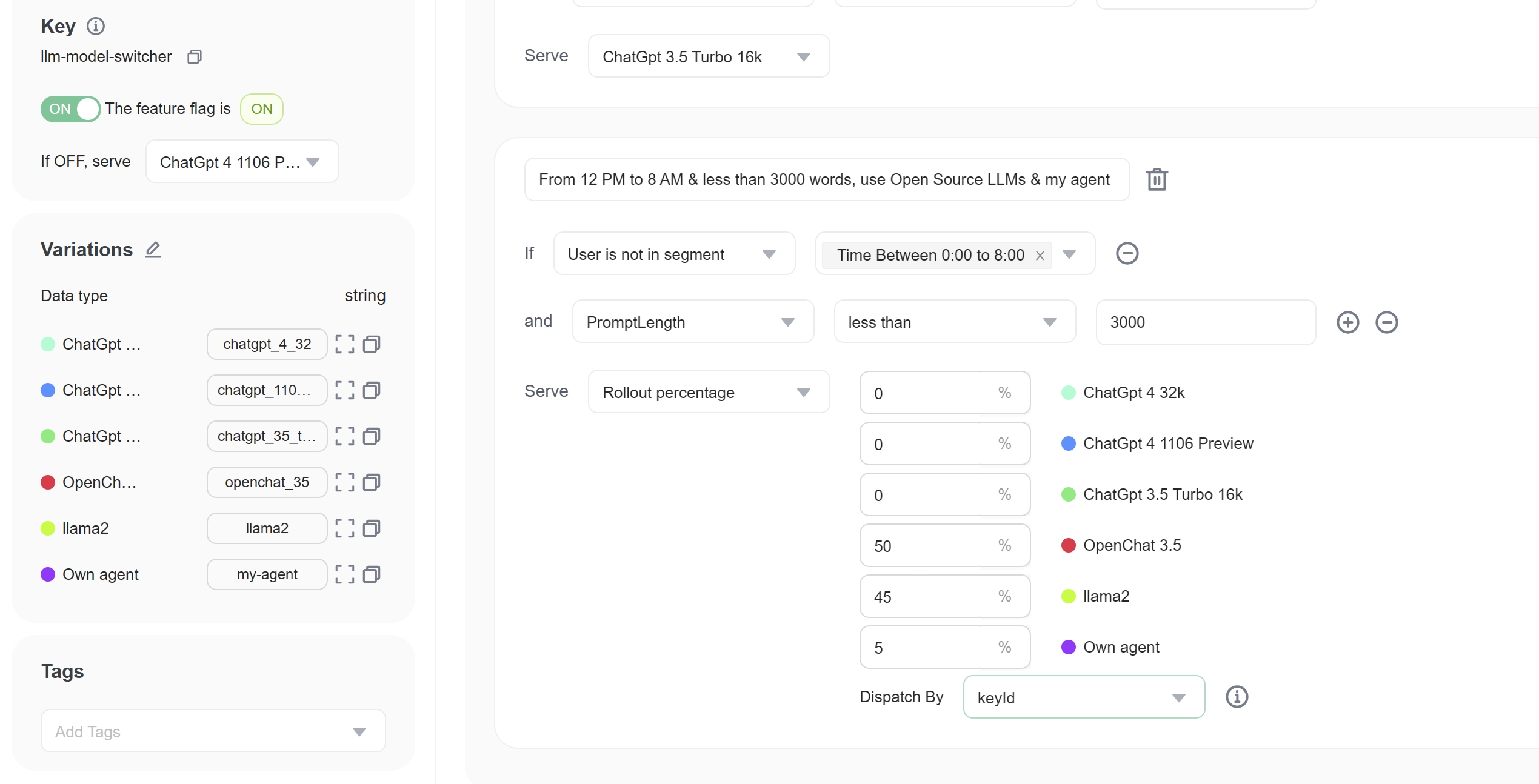The width and height of the screenshot is (1539, 784).
Task: Click the 'ChatGpt 4 1106 Preview' rollout label
Action: coord(1168,443)
